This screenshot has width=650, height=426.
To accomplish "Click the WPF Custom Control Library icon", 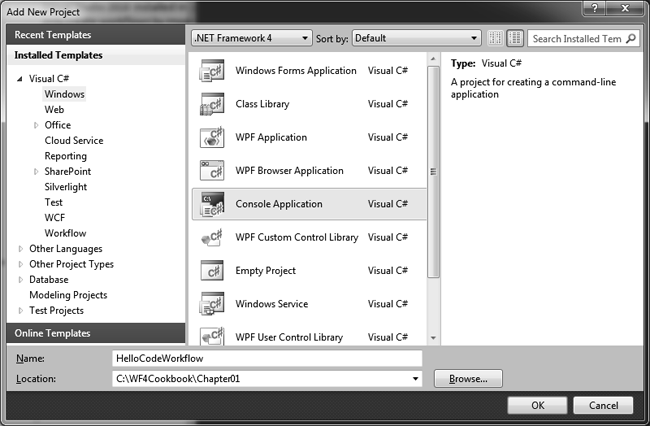I will [212, 237].
